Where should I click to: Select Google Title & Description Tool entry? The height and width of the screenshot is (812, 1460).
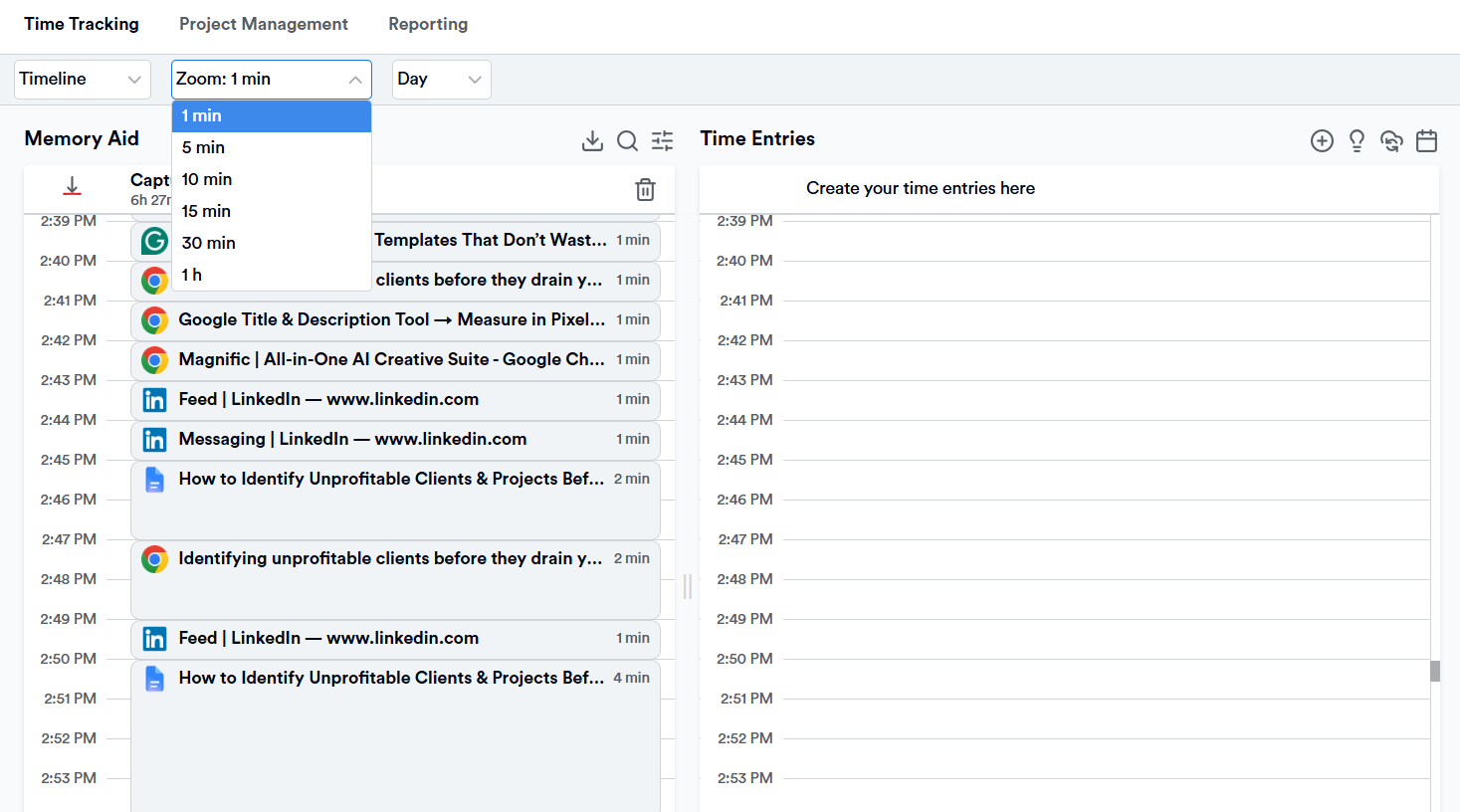click(x=395, y=320)
